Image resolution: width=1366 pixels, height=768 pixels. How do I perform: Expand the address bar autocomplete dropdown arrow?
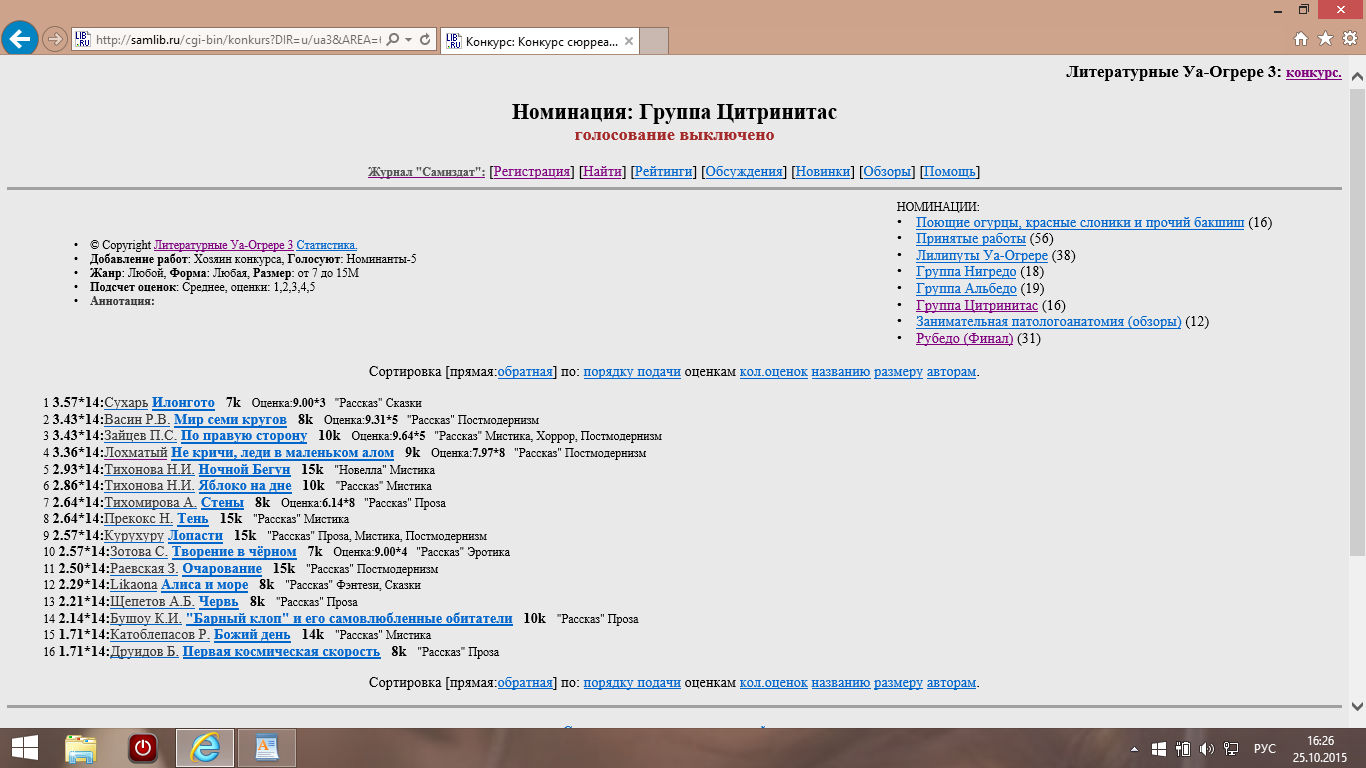[x=408, y=40]
